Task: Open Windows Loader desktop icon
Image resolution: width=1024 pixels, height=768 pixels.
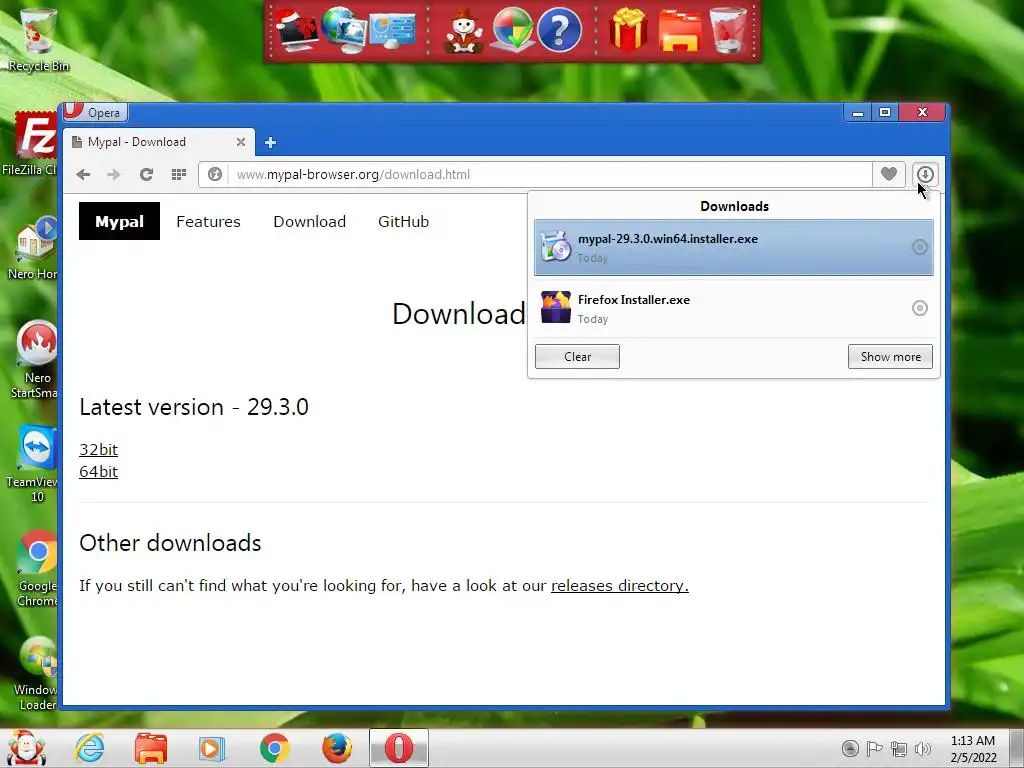Action: tap(35, 673)
